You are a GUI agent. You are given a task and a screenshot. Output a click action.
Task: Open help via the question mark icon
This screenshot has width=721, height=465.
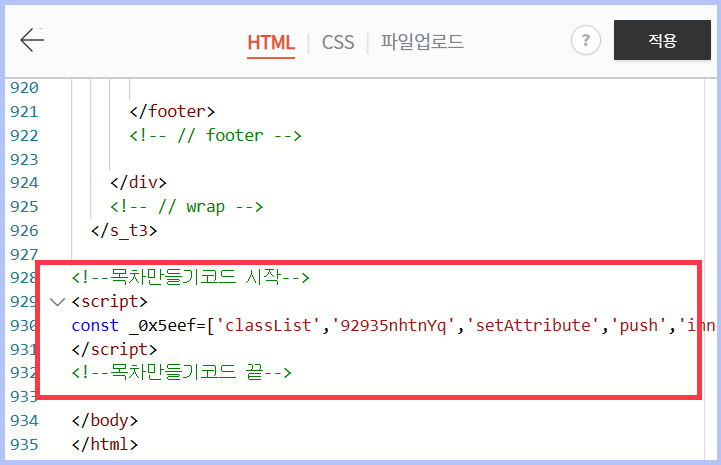[585, 40]
